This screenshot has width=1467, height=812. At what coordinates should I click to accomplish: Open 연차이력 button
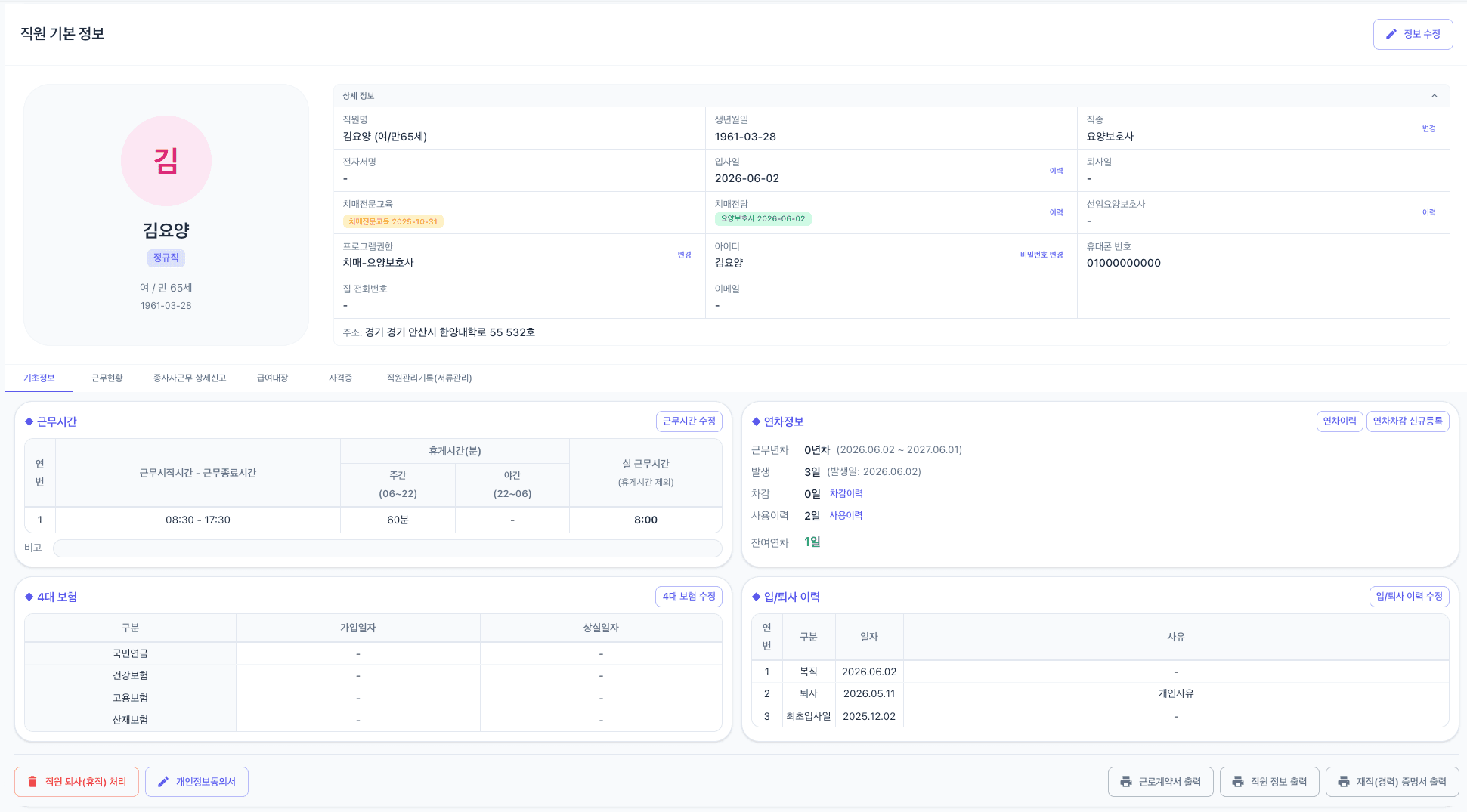point(1340,421)
